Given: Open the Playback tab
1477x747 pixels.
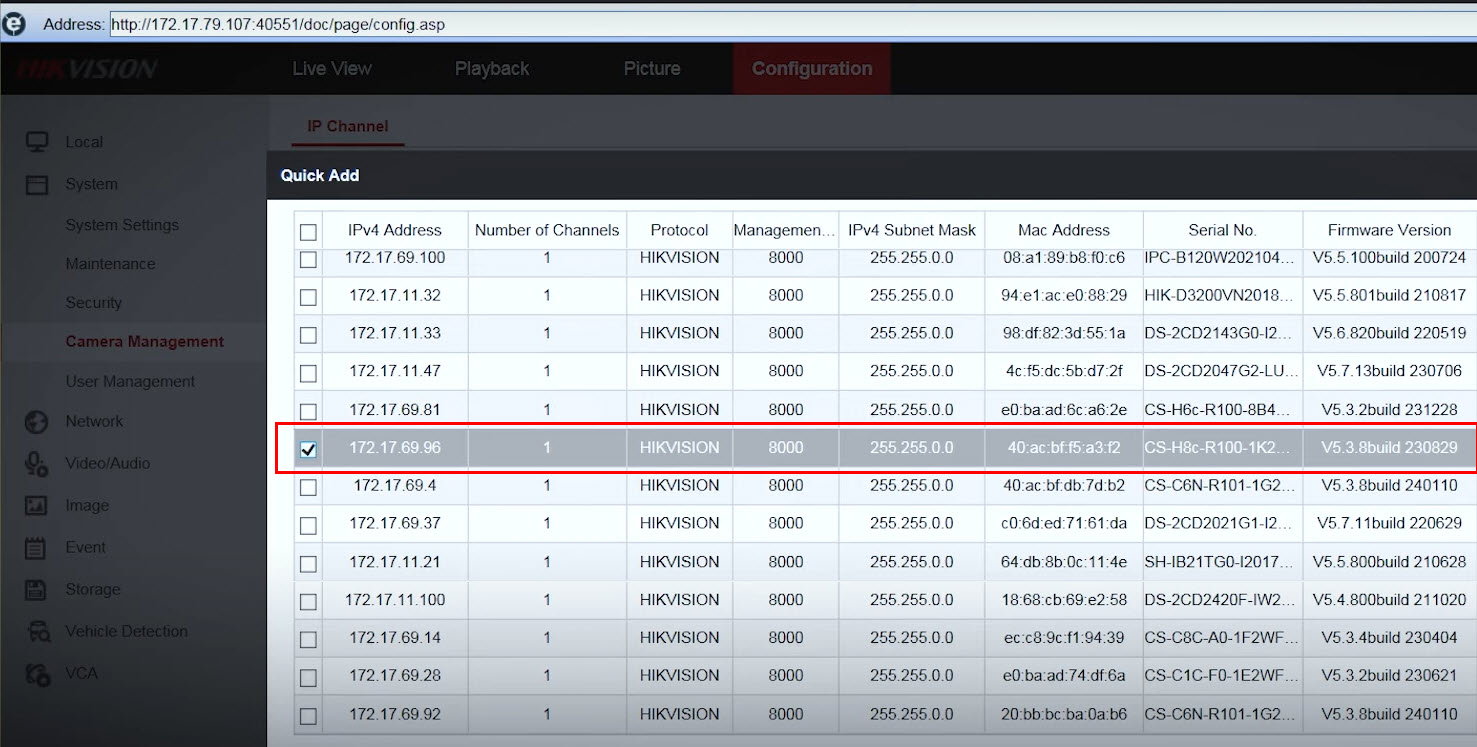Looking at the screenshot, I should tap(492, 69).
